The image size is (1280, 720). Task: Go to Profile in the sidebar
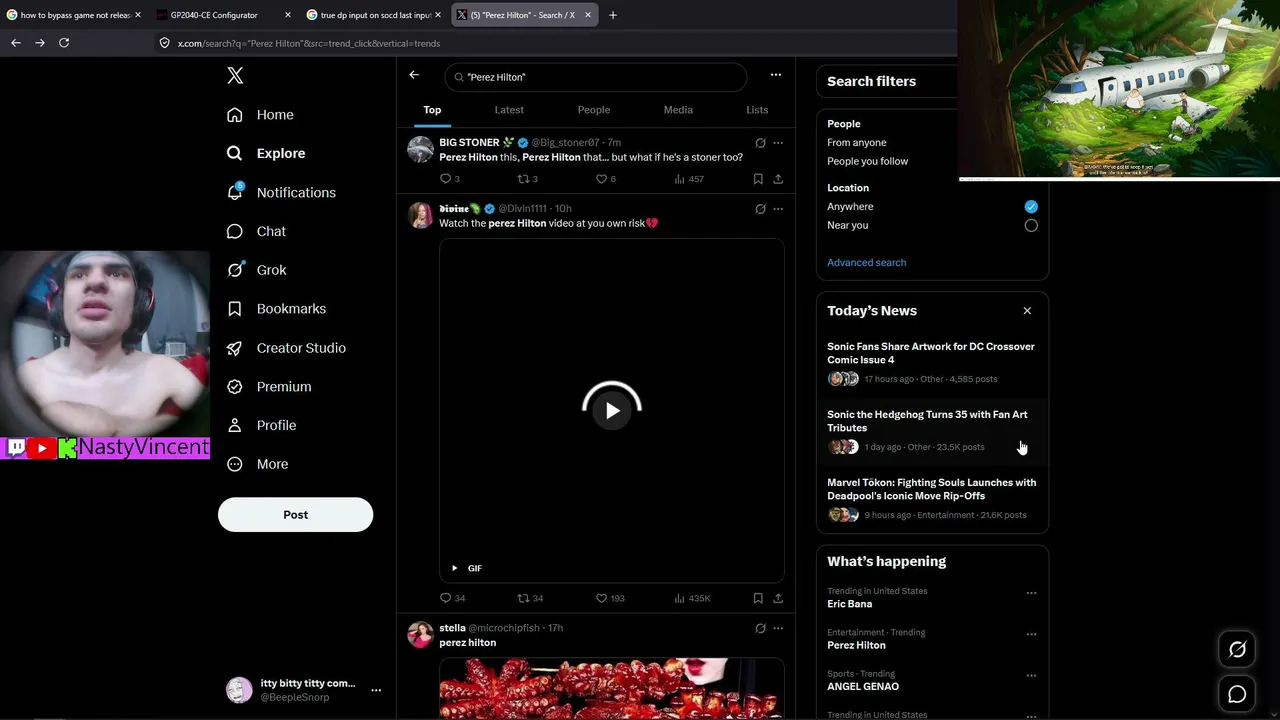(x=261, y=425)
